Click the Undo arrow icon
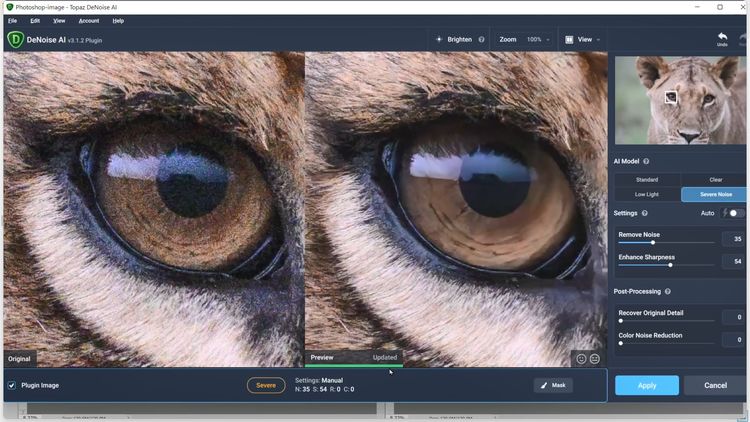This screenshot has width=750, height=422. [722, 36]
